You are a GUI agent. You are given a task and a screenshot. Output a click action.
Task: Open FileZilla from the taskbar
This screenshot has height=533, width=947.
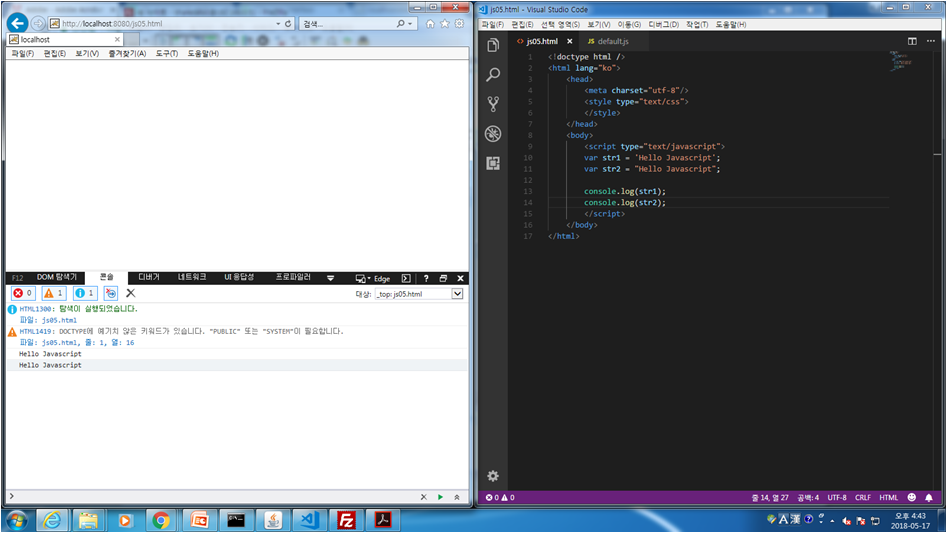click(x=346, y=520)
